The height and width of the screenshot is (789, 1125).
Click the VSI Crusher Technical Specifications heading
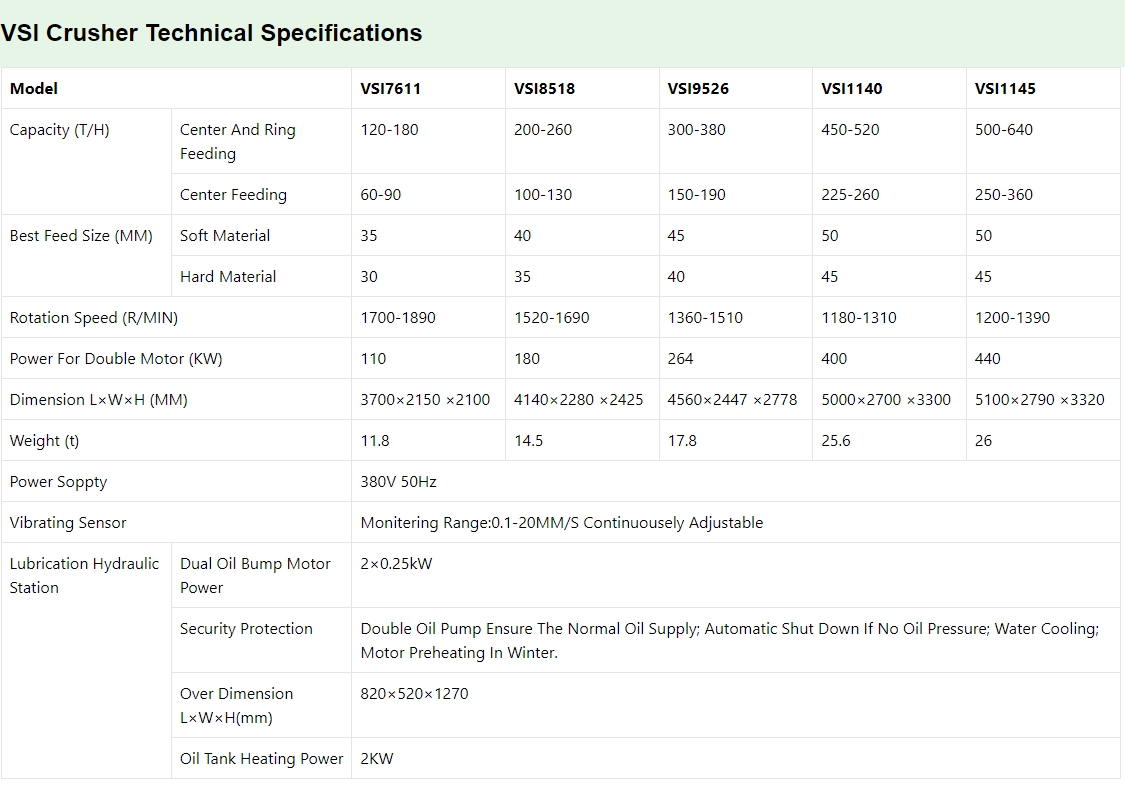(211, 33)
